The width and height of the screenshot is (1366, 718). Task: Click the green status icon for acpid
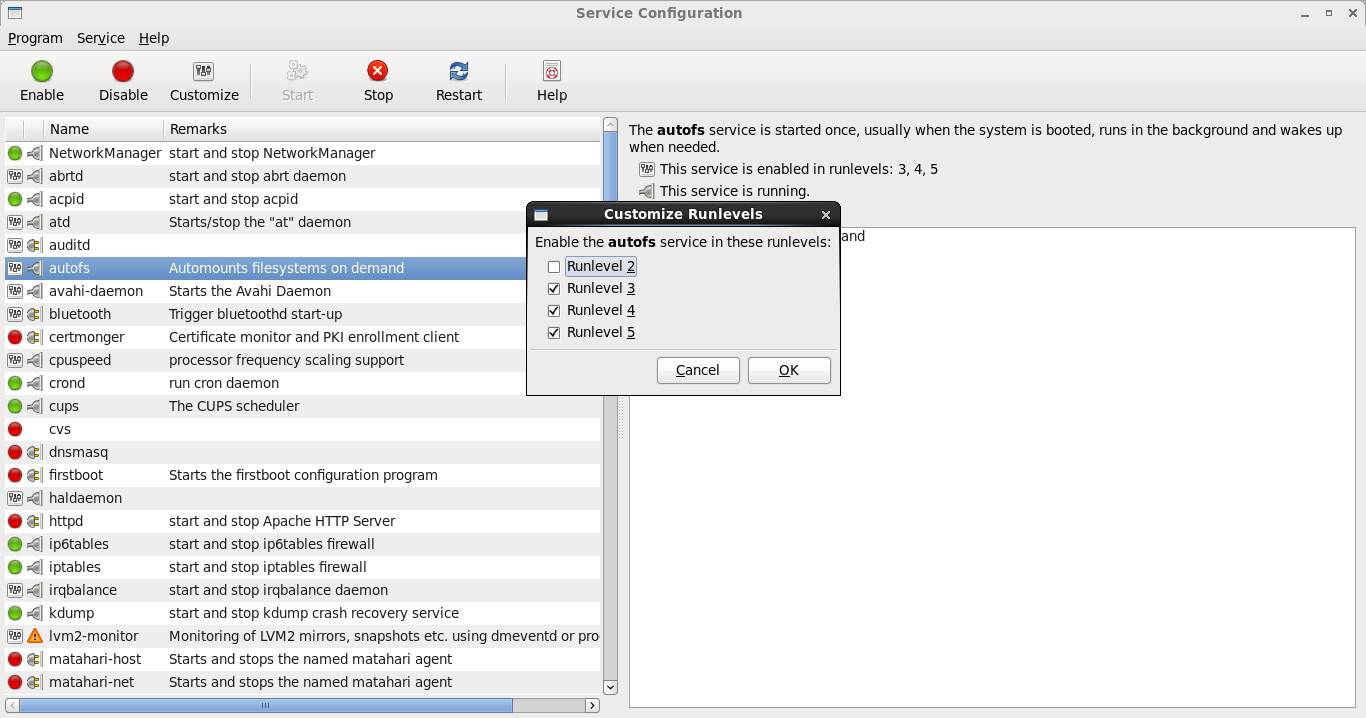click(x=15, y=199)
